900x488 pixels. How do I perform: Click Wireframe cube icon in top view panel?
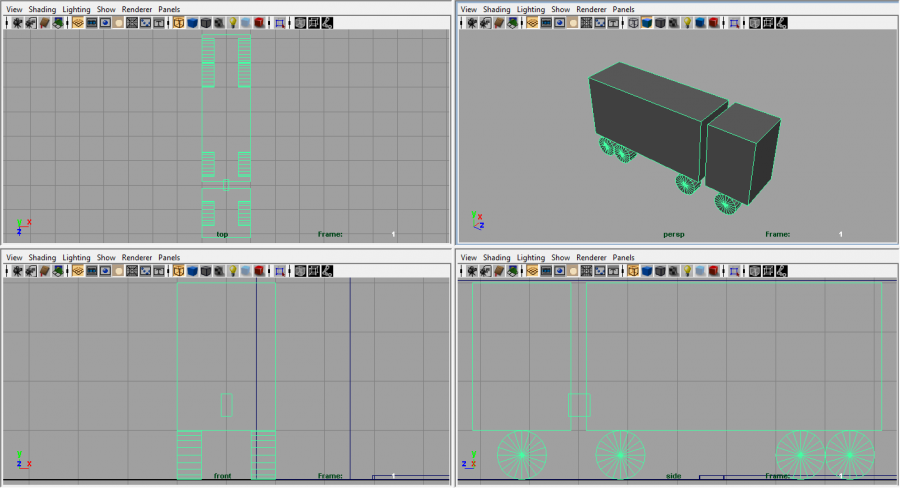(179, 23)
